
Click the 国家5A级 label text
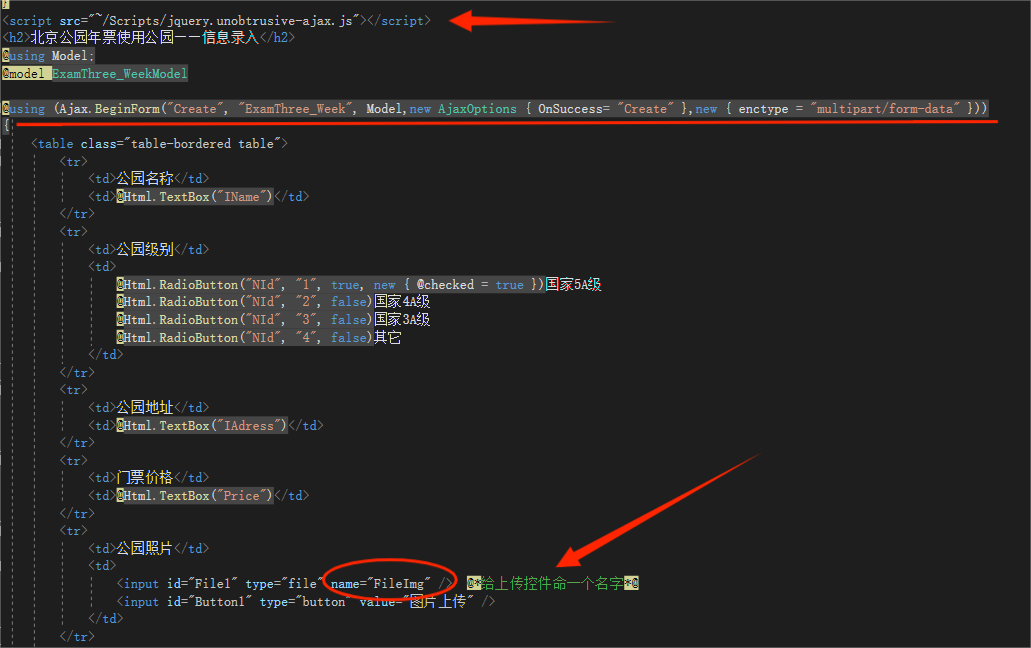point(573,285)
